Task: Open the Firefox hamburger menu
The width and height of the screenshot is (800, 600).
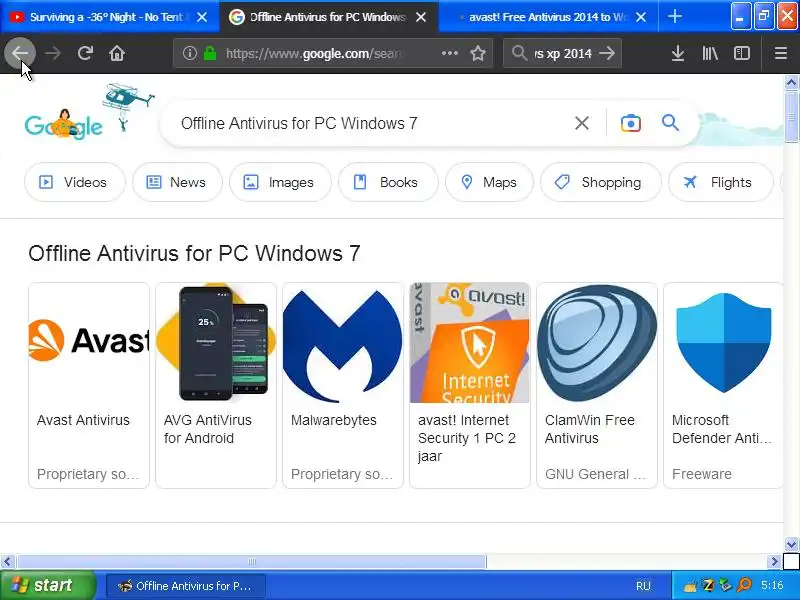Action: [x=781, y=53]
